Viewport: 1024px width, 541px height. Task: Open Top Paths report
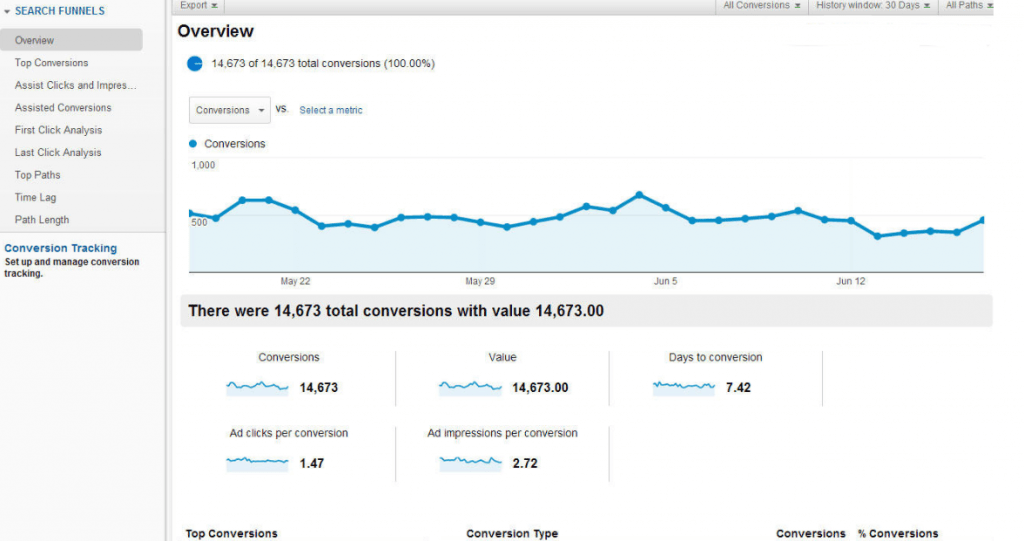[37, 175]
